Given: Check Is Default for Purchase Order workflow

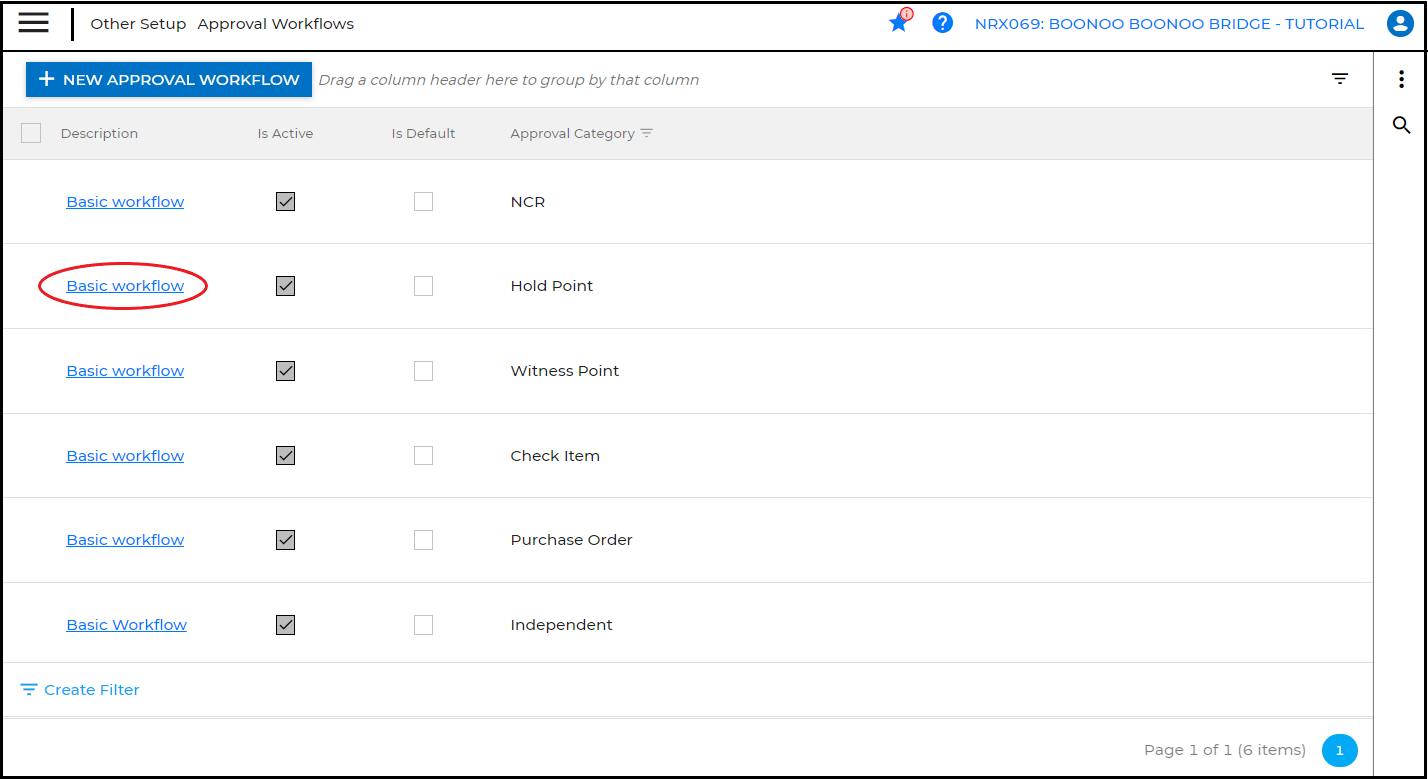Looking at the screenshot, I should tap(423, 540).
